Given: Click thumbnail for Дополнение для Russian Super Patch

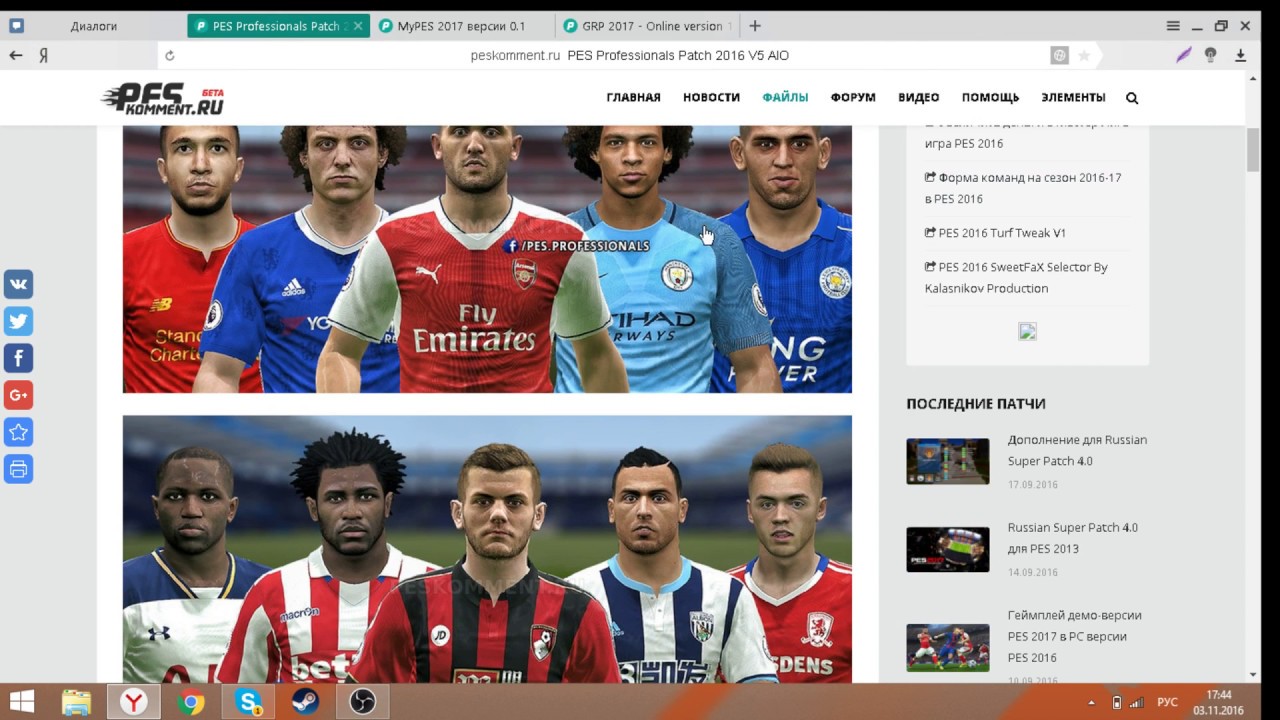Looking at the screenshot, I should (947, 461).
